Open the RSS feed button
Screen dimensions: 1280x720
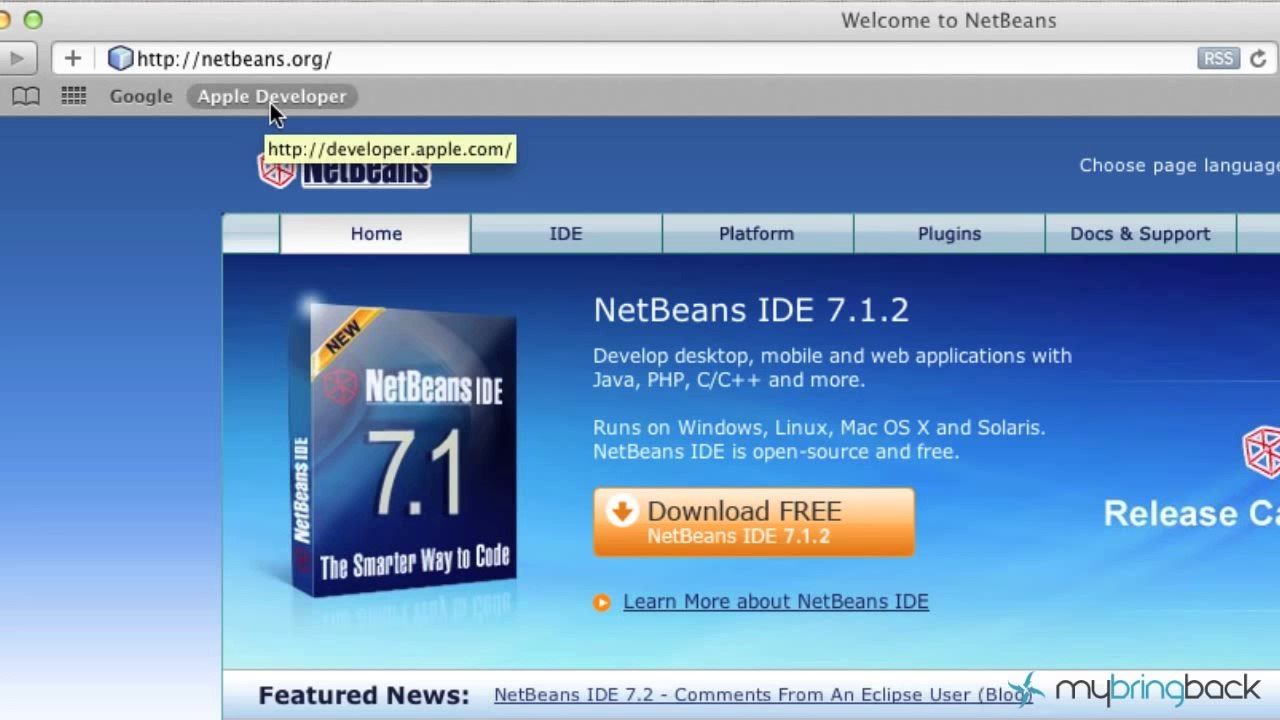[1218, 59]
